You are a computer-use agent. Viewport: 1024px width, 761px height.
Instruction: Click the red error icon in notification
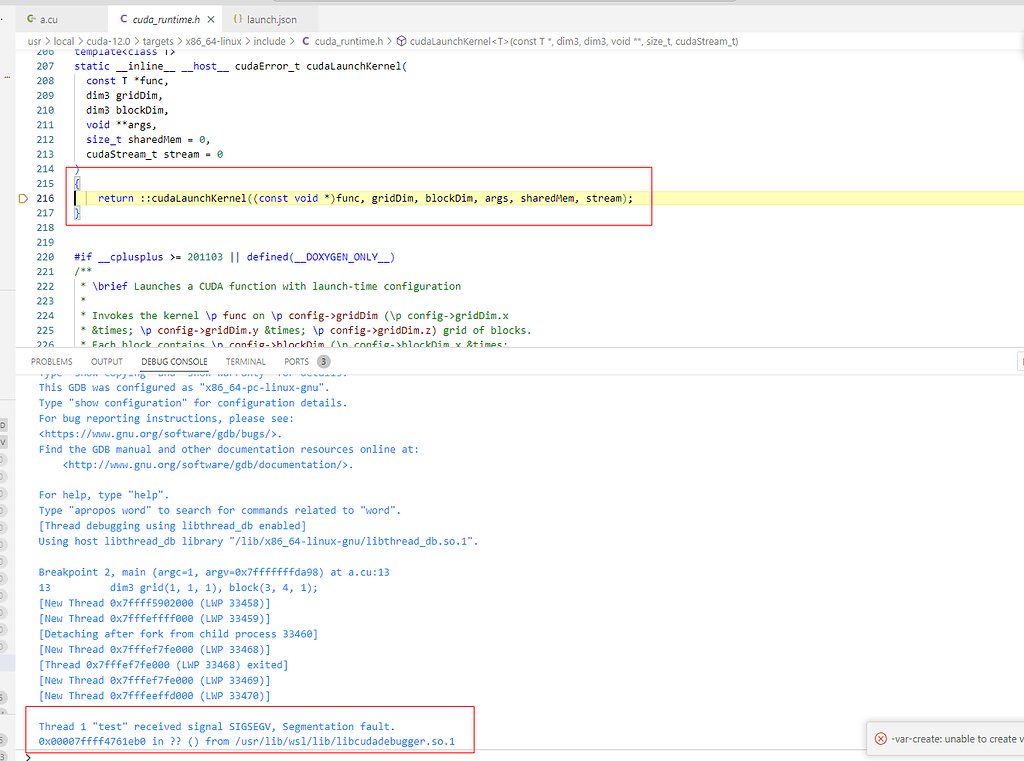click(881, 739)
